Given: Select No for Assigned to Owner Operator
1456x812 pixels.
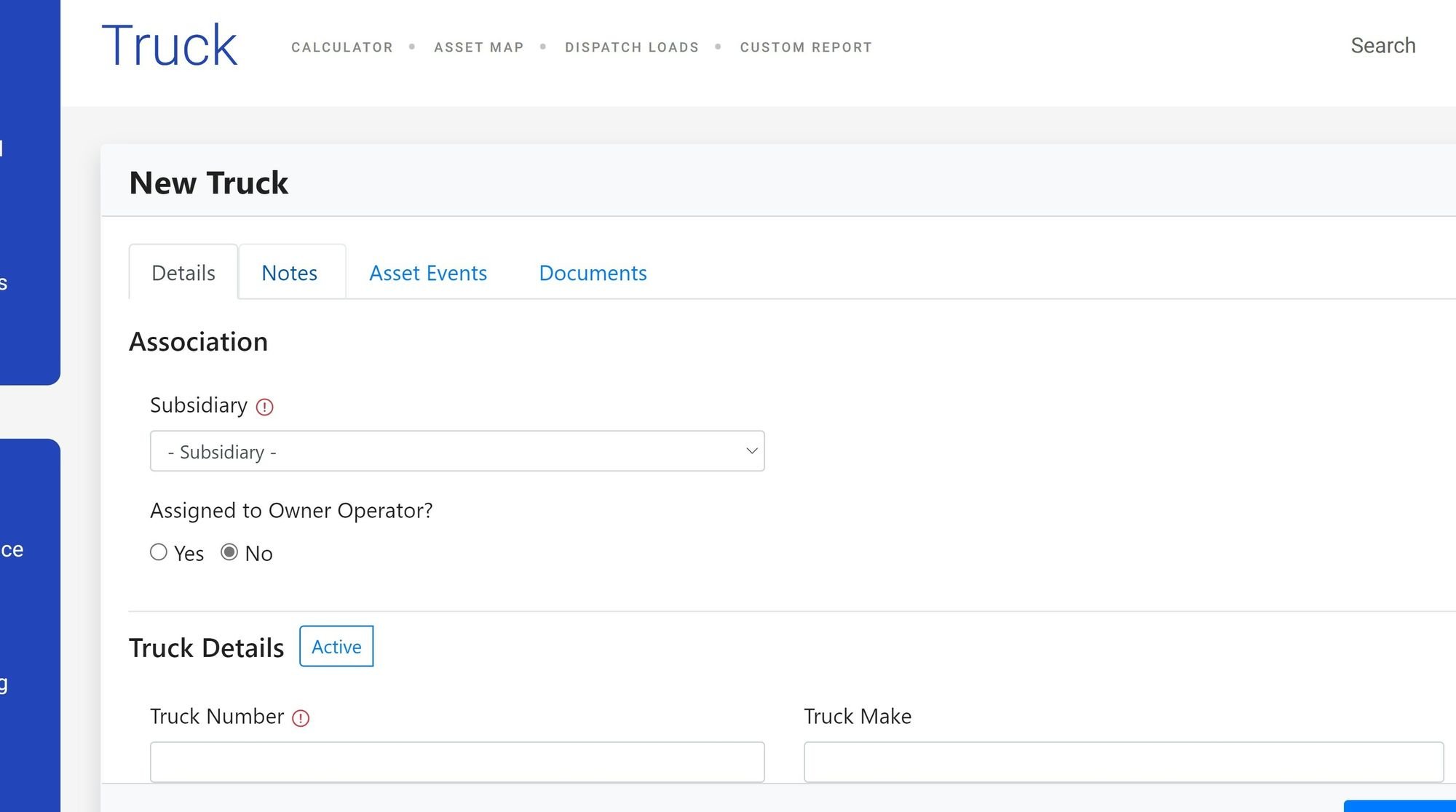Looking at the screenshot, I should [x=229, y=552].
